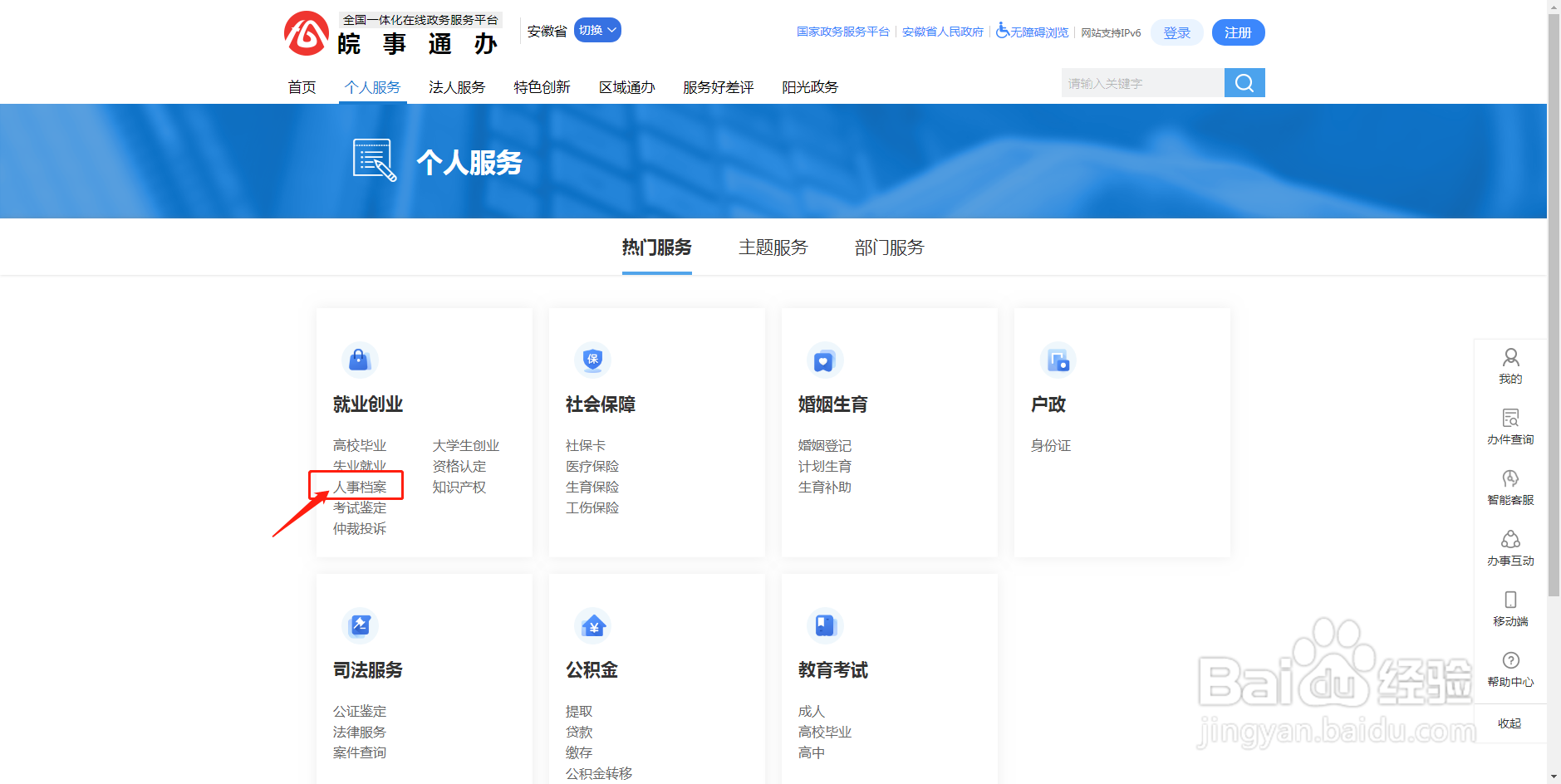Click the 公积金 house icon
1561x784 pixels.
click(592, 625)
